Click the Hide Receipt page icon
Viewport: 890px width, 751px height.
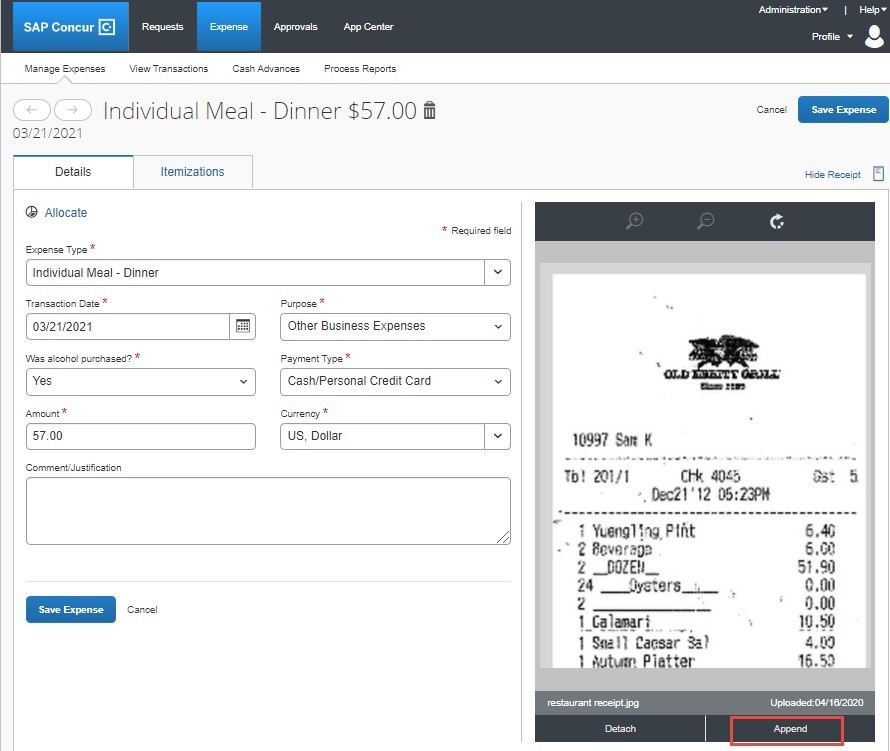(878, 174)
